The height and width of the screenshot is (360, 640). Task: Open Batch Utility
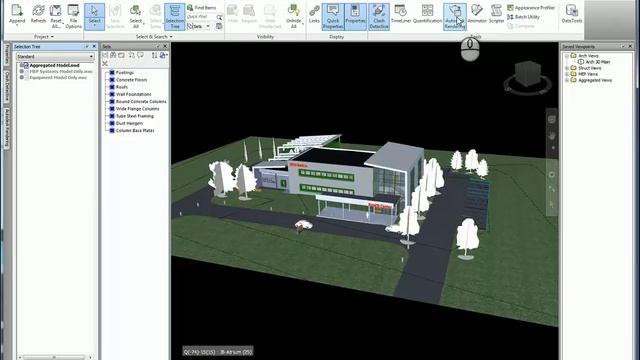point(523,17)
